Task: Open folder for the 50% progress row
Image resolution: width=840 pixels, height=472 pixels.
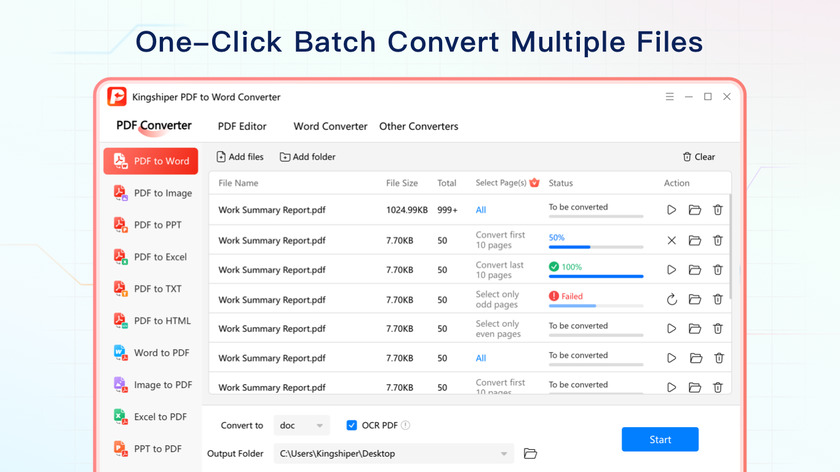Action: pyautogui.click(x=695, y=241)
